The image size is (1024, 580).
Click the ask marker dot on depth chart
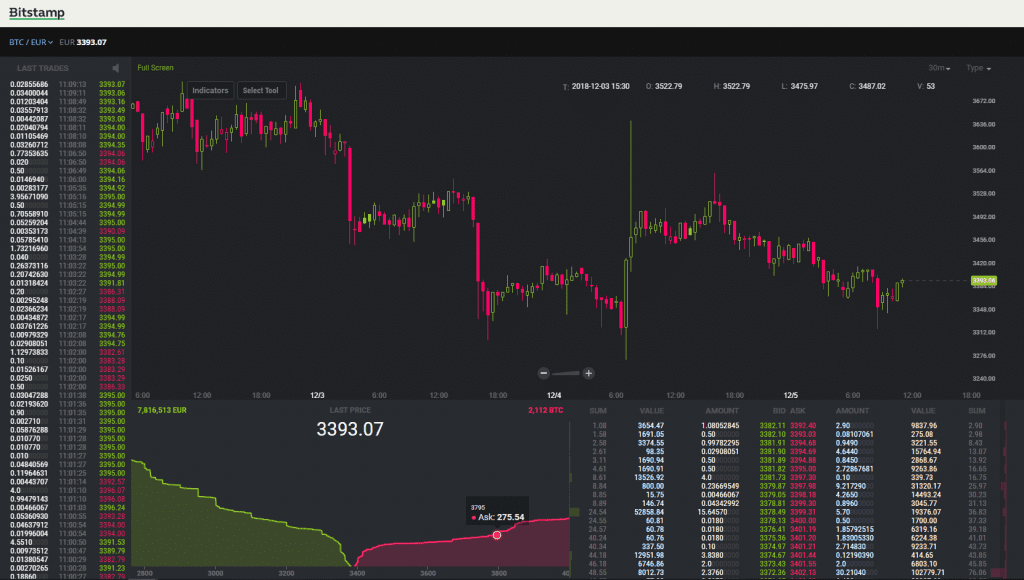497,535
